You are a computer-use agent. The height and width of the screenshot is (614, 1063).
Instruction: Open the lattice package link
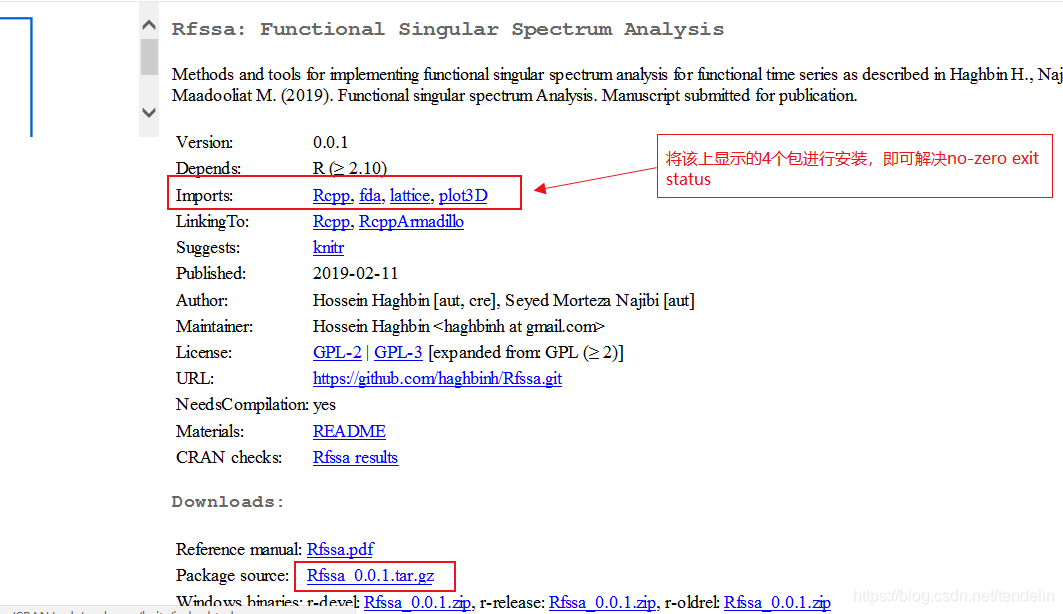pos(410,196)
